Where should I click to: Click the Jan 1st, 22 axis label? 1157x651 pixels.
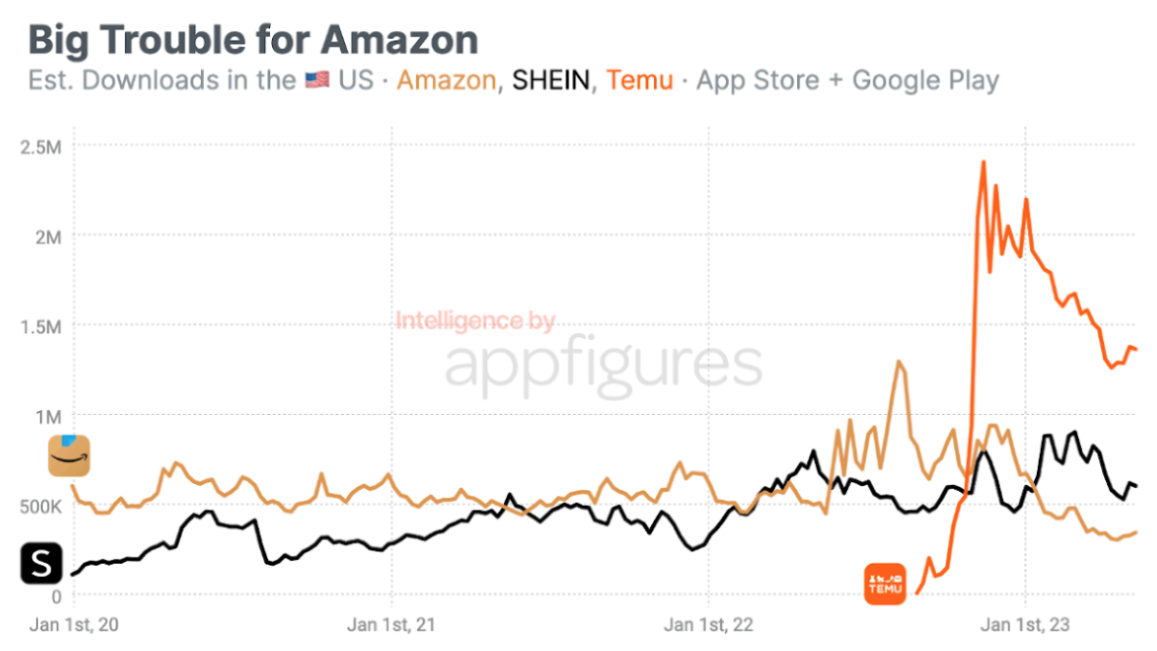pyautogui.click(x=708, y=624)
